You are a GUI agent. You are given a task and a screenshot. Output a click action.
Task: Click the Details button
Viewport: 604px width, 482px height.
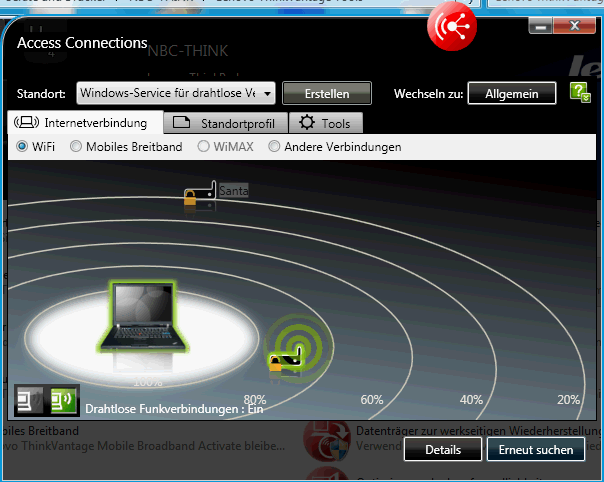pos(443,449)
